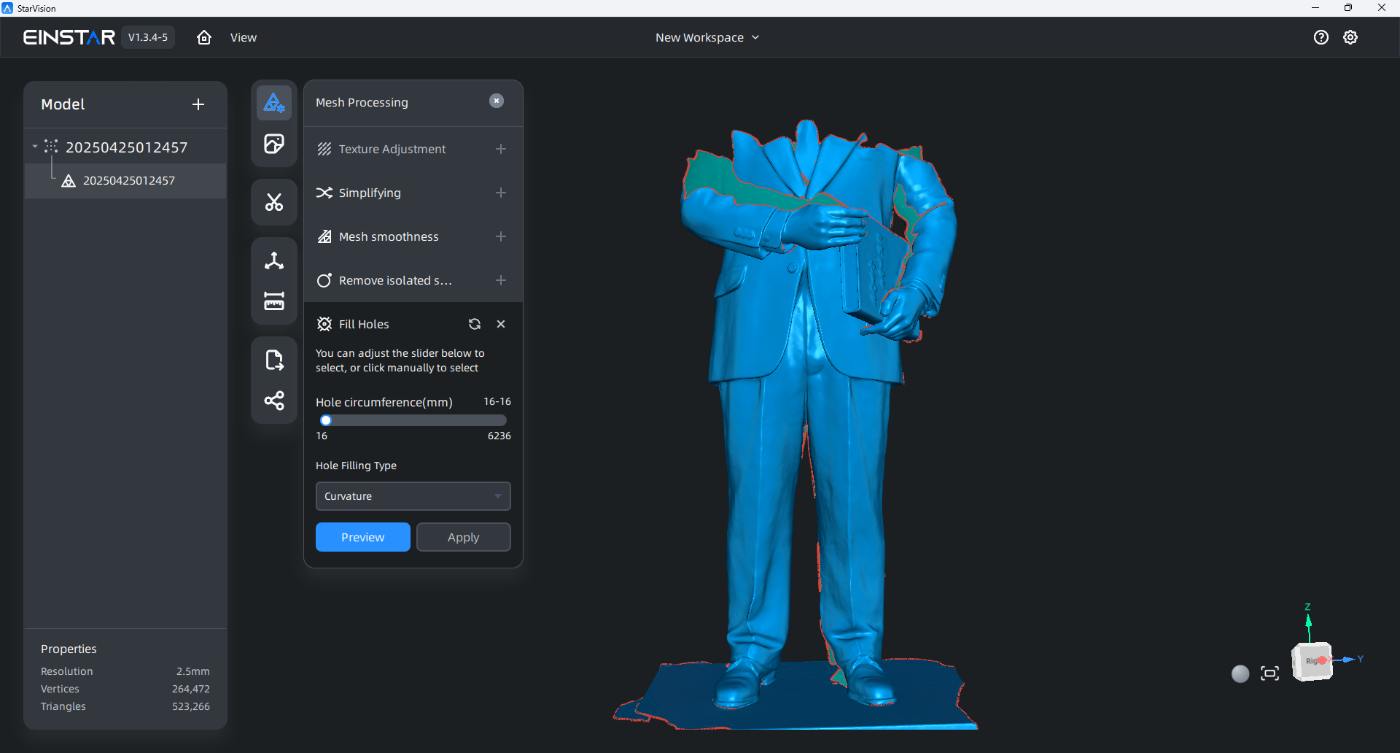This screenshot has height=753, width=1400.
Task: Click the slider maximum value 6236
Action: point(499,436)
